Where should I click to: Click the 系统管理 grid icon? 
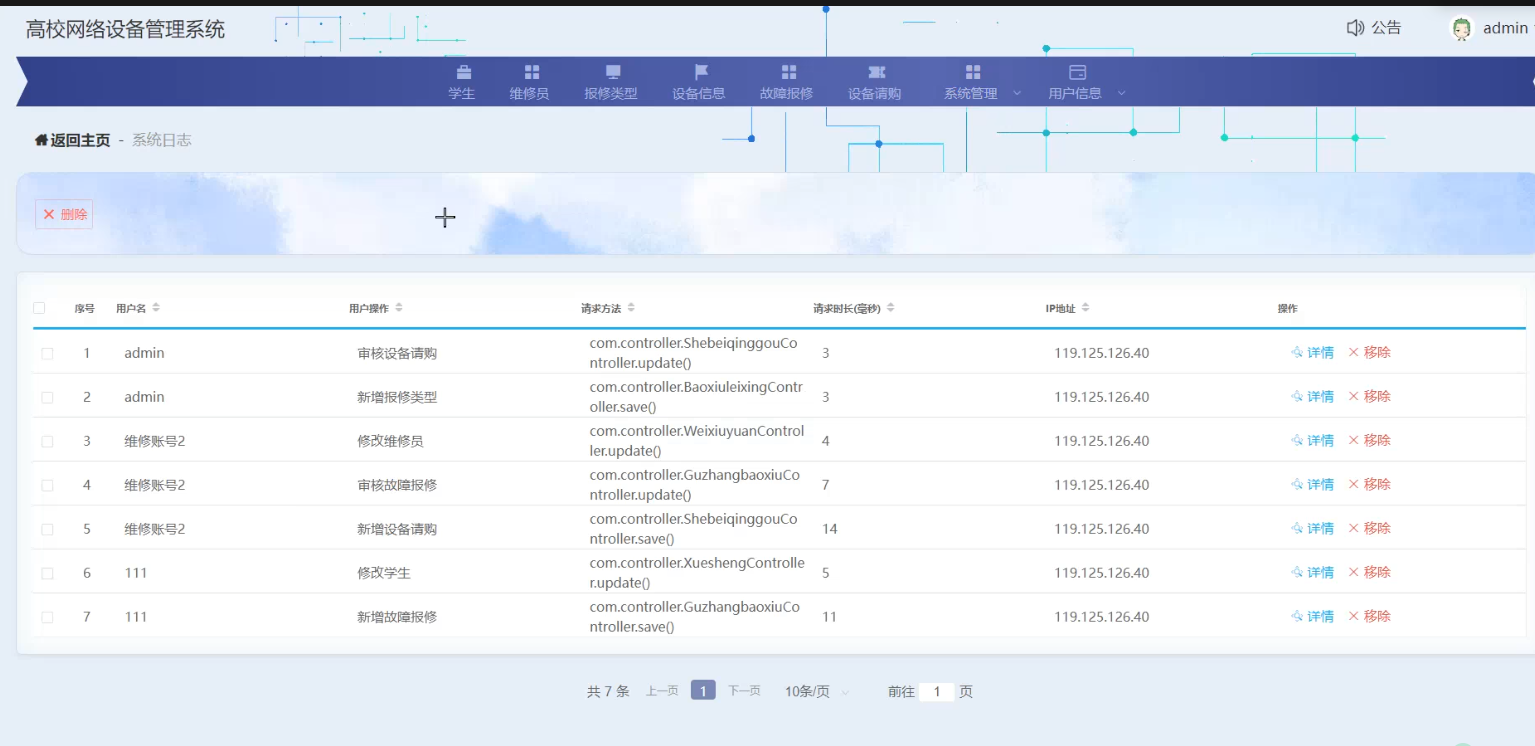(x=973, y=72)
